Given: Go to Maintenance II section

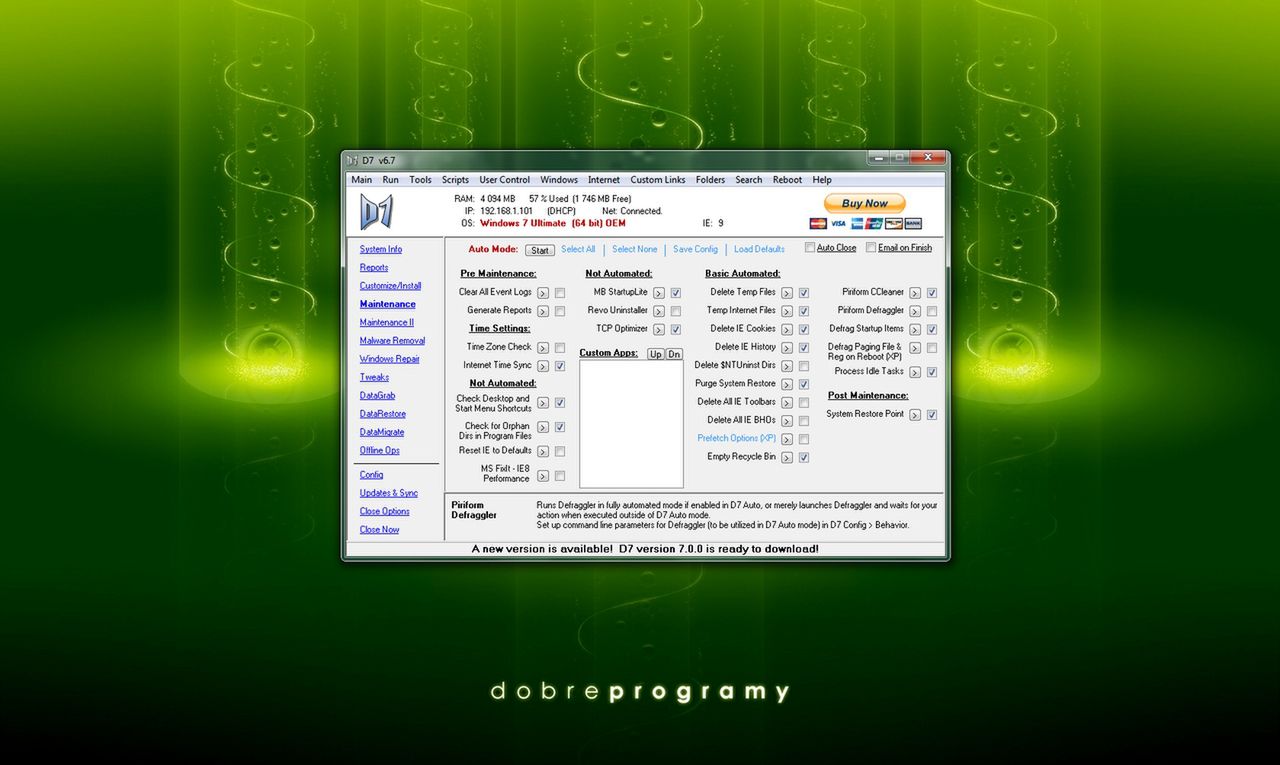Looking at the screenshot, I should (x=386, y=322).
